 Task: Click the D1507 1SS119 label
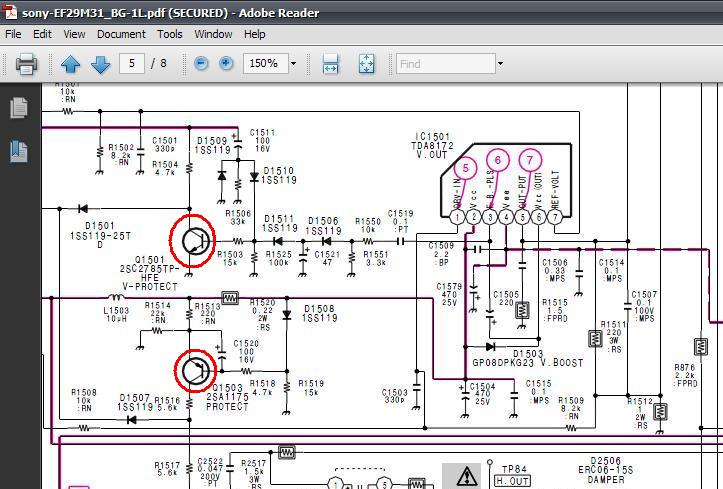pos(134,402)
